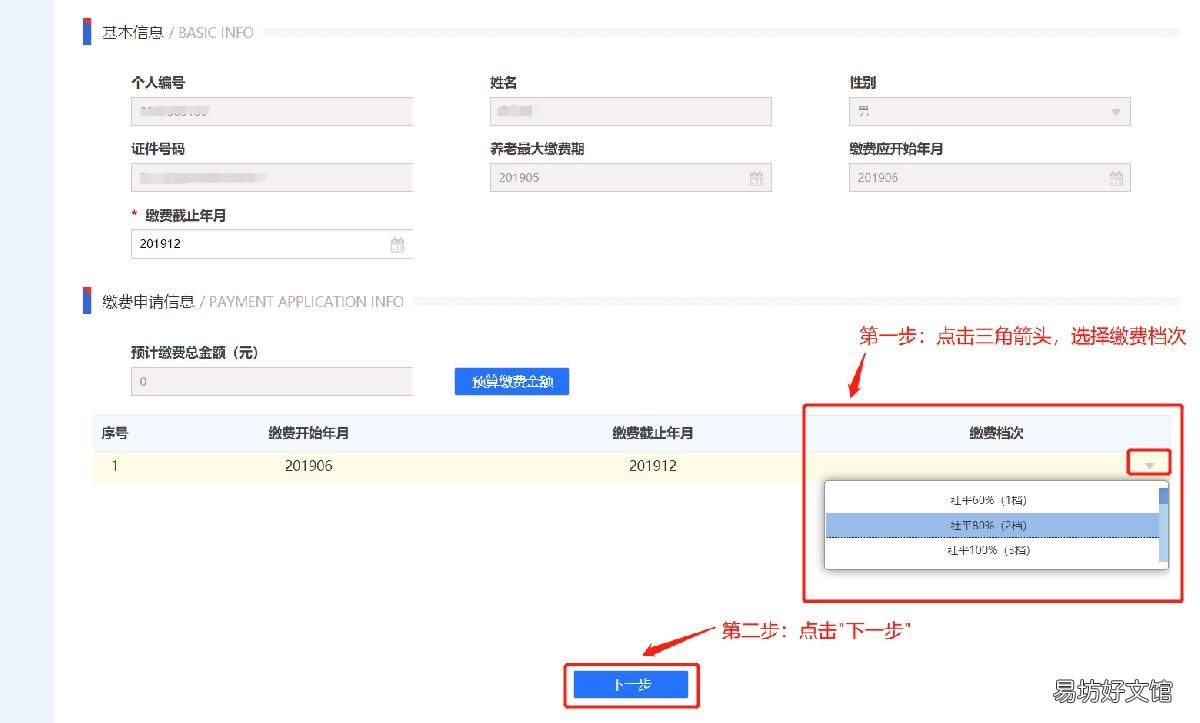
Task: Click row number 1 in 序号 column
Action: (114, 466)
